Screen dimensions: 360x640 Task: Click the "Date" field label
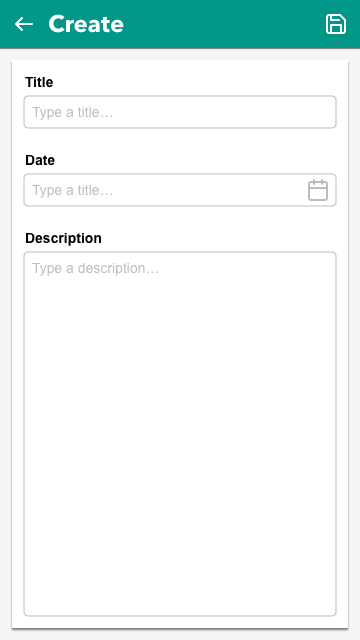(x=40, y=160)
